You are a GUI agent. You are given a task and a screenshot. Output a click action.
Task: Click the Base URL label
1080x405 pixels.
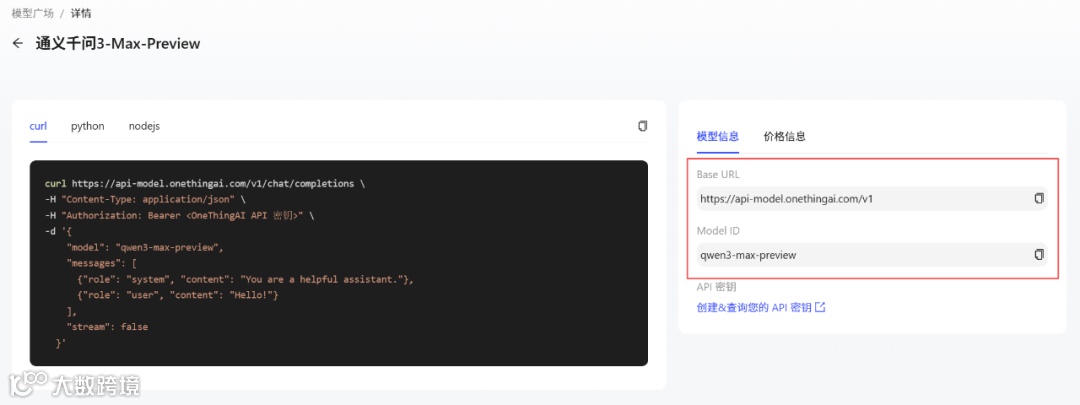[718, 174]
